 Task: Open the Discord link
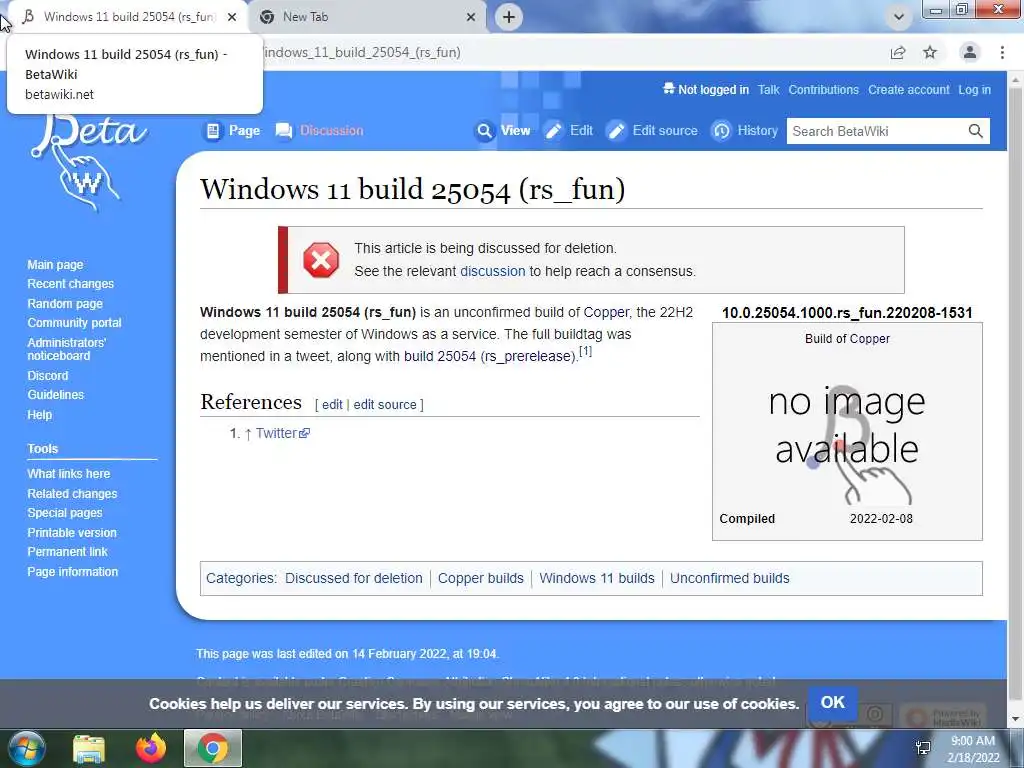pyautogui.click(x=48, y=376)
